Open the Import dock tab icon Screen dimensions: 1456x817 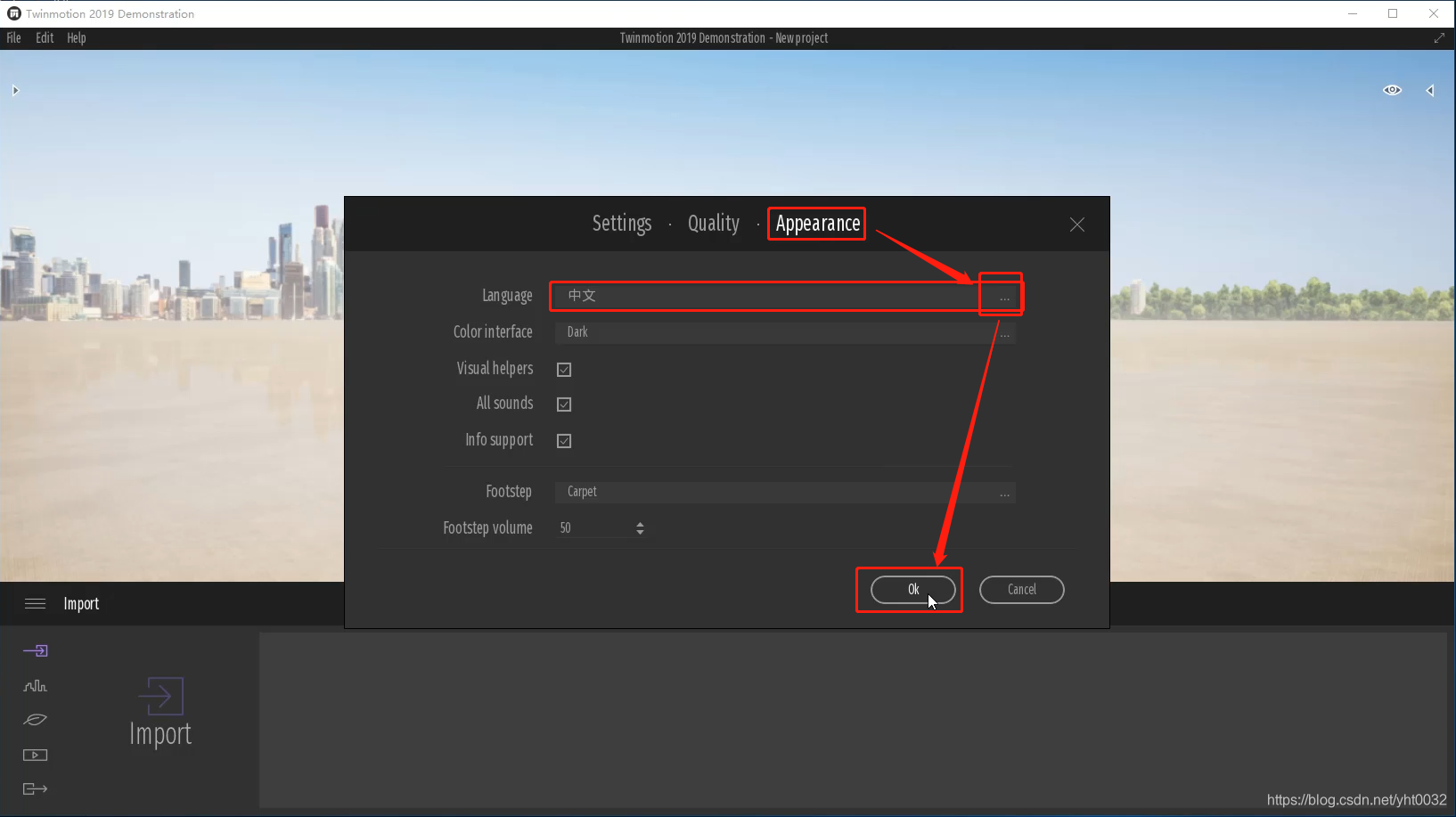pyautogui.click(x=36, y=651)
